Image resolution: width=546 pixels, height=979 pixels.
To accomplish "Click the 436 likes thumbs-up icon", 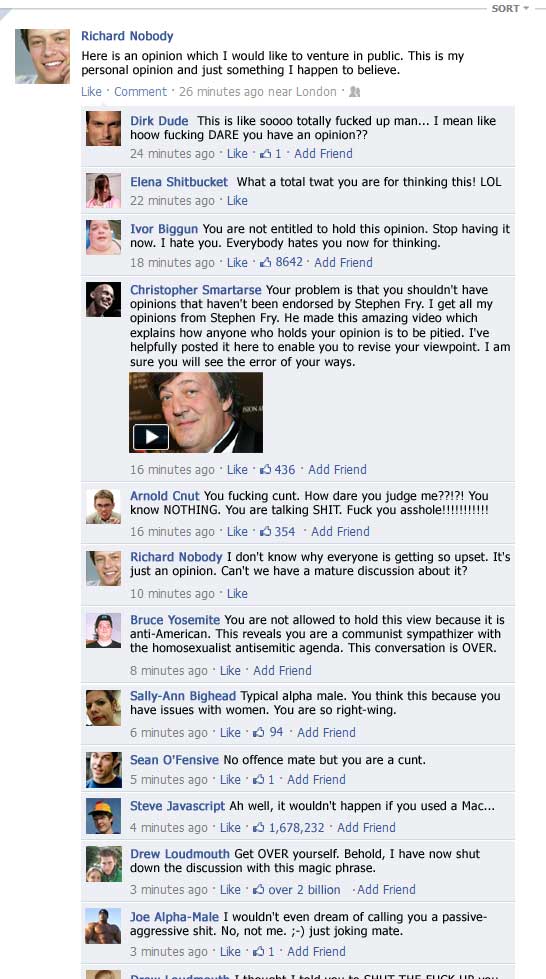I will tap(265, 469).
